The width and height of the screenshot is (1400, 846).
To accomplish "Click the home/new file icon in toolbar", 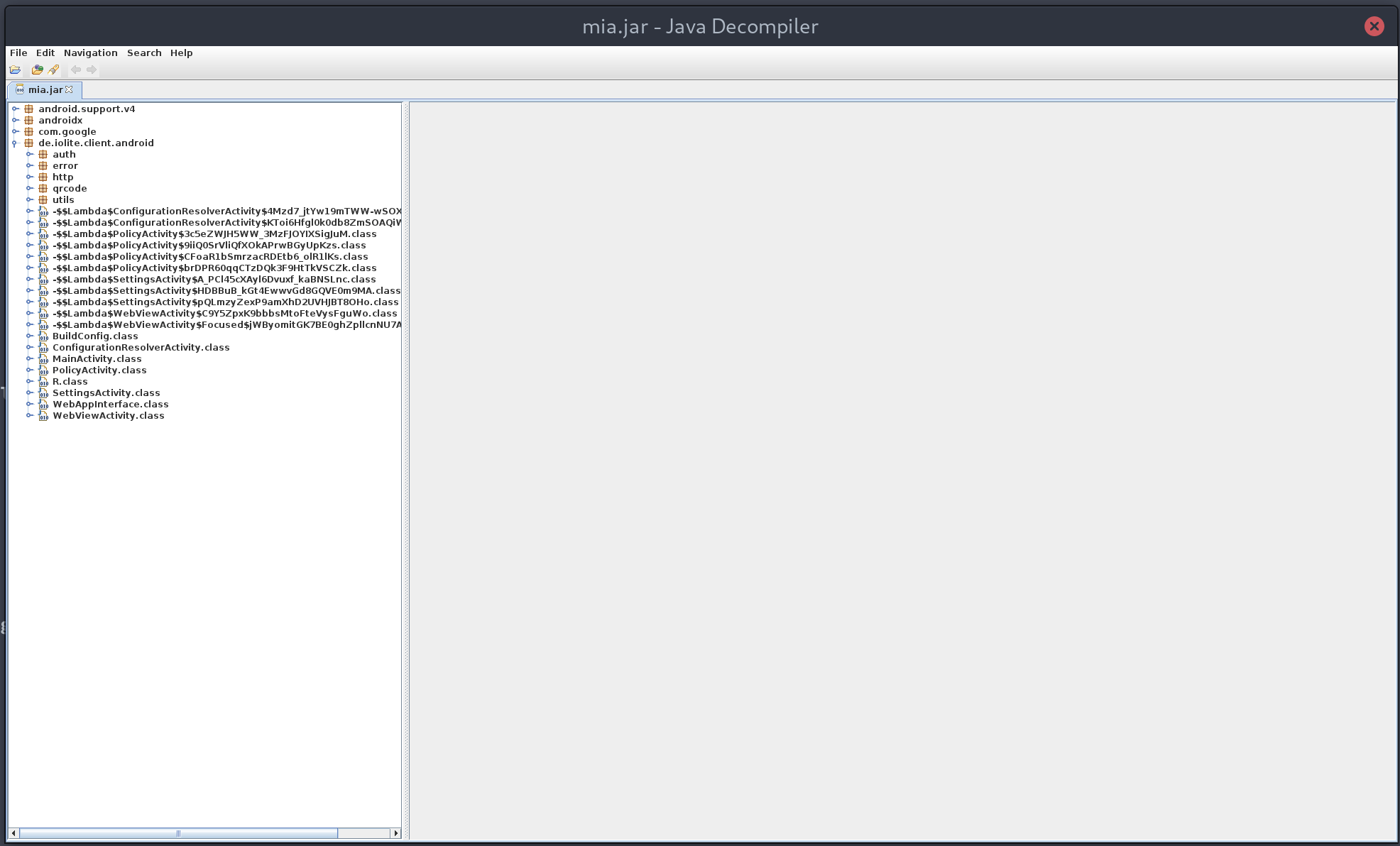I will pyautogui.click(x=14, y=69).
